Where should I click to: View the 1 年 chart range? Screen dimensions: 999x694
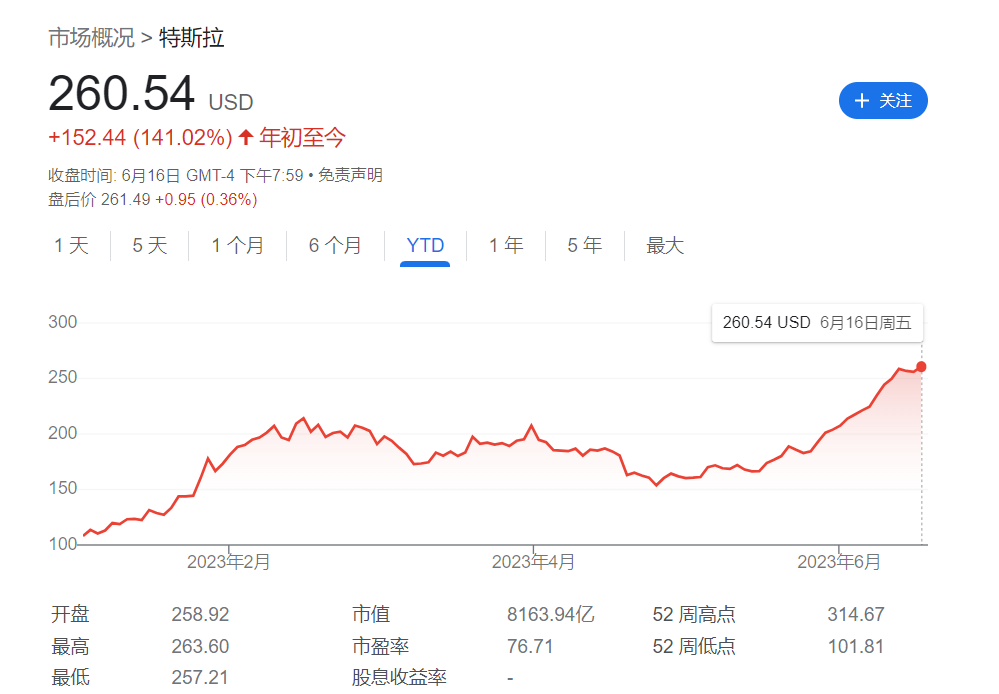(506, 246)
